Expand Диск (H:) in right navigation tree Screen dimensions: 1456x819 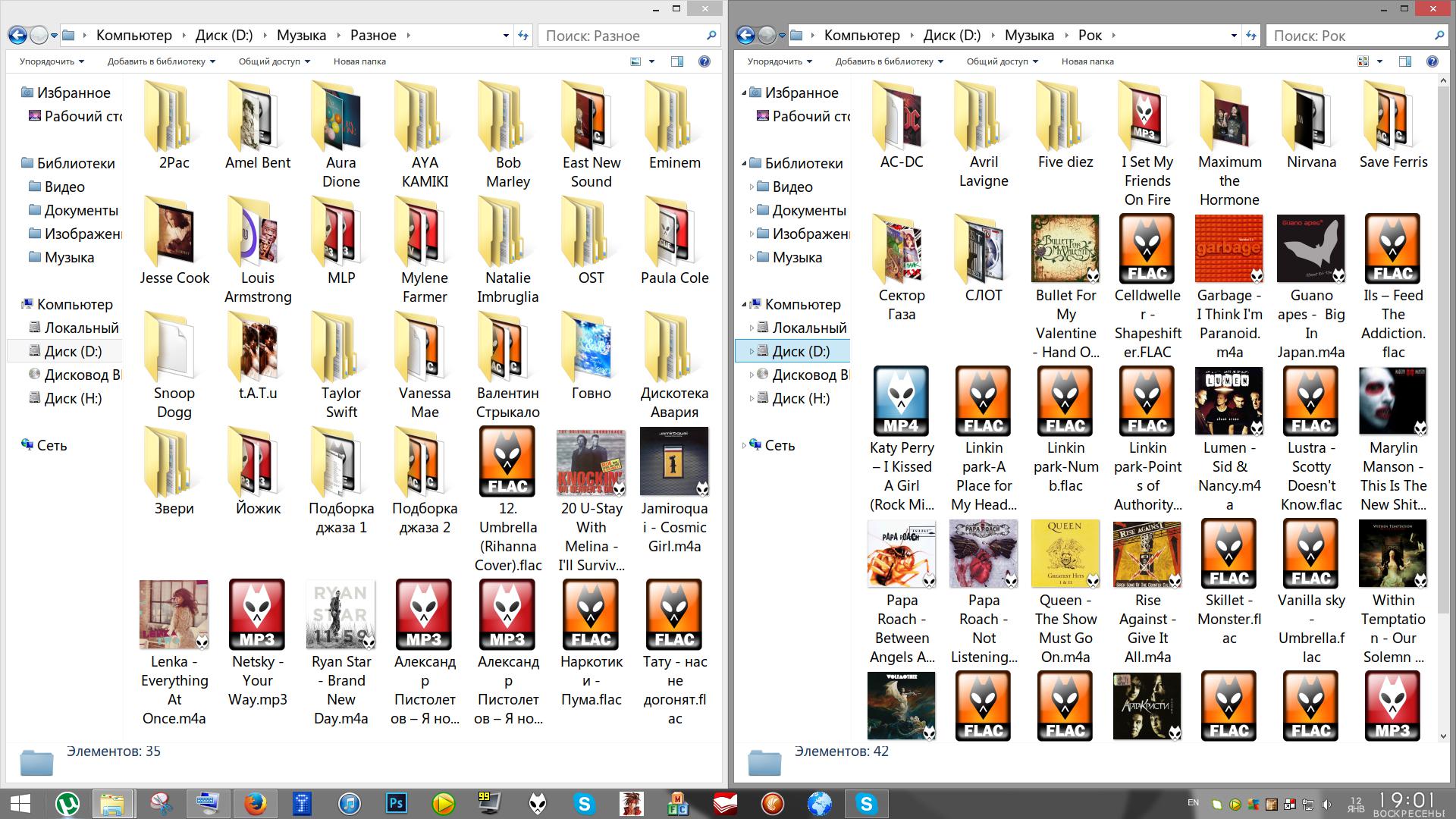[x=752, y=398]
